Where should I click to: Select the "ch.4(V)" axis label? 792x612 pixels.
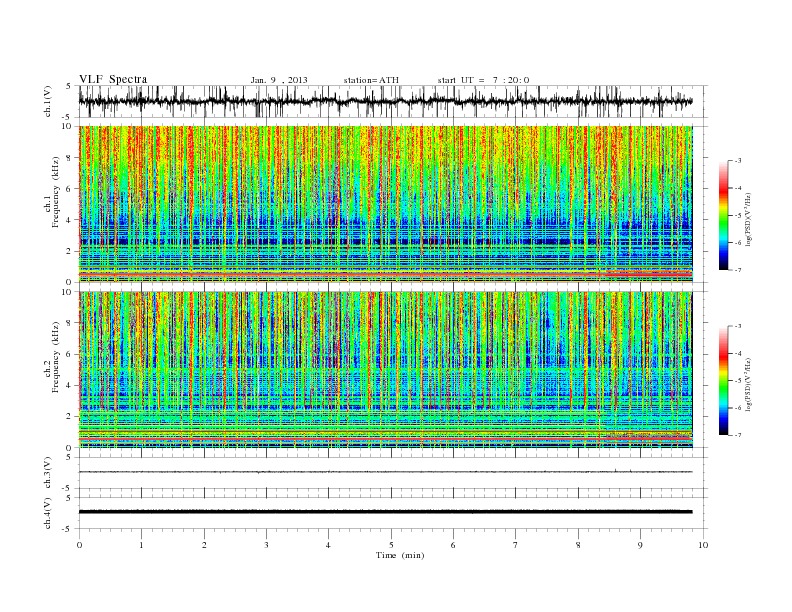click(x=48, y=513)
